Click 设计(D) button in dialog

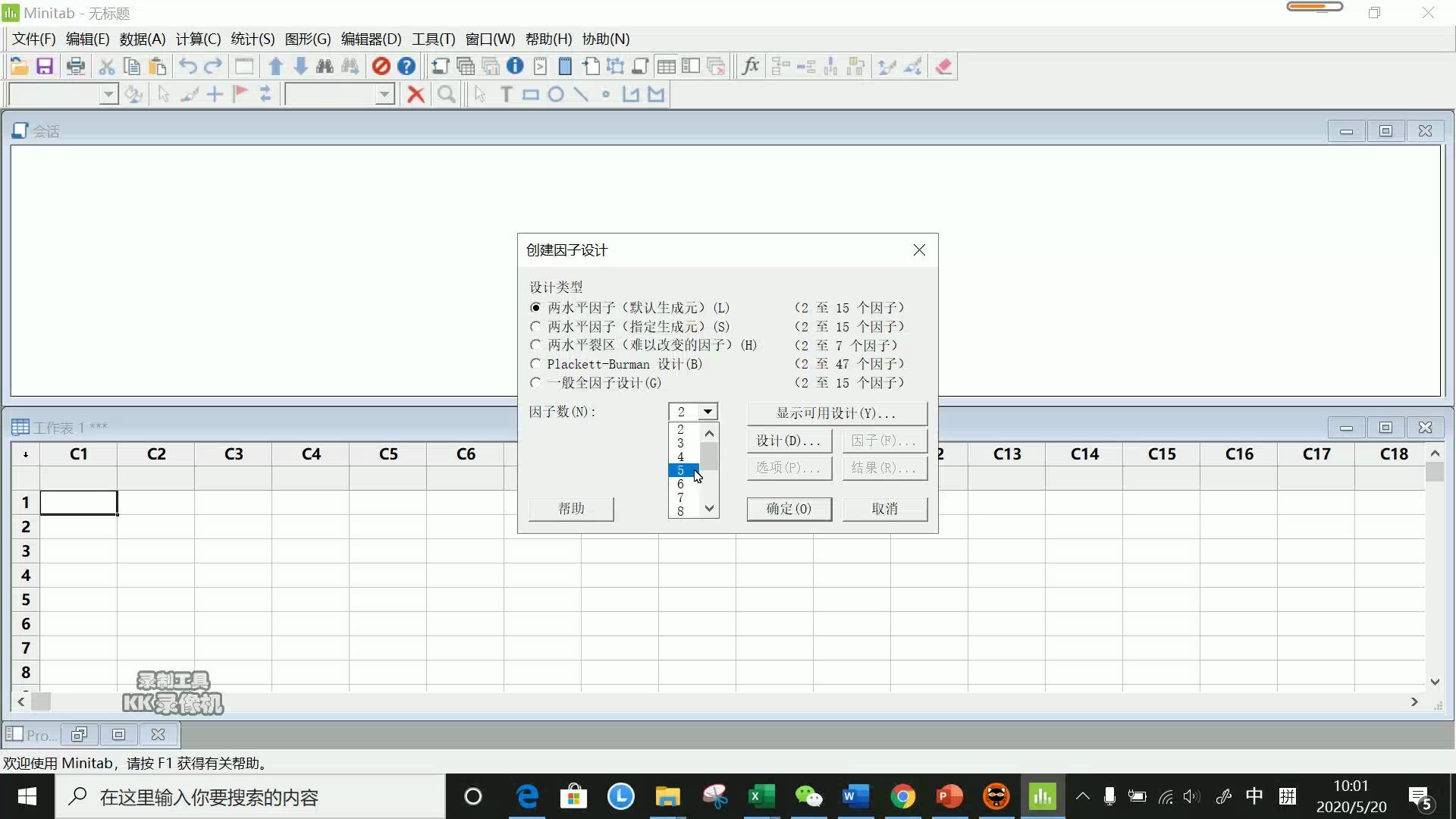(789, 441)
